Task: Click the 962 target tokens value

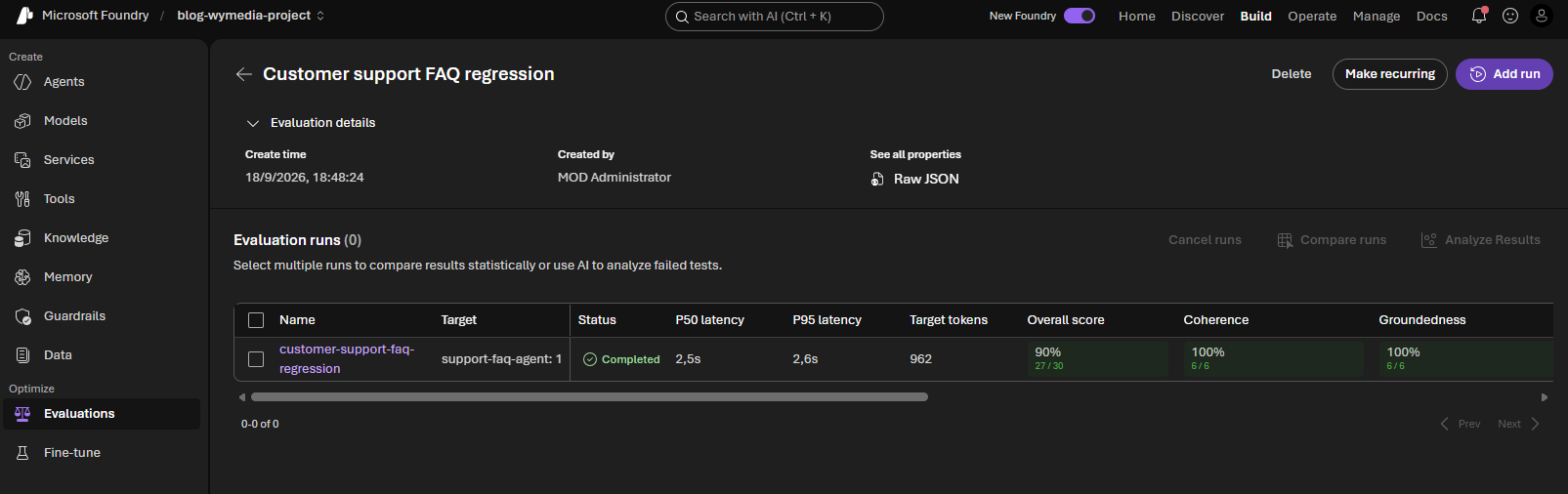Action: click(921, 359)
